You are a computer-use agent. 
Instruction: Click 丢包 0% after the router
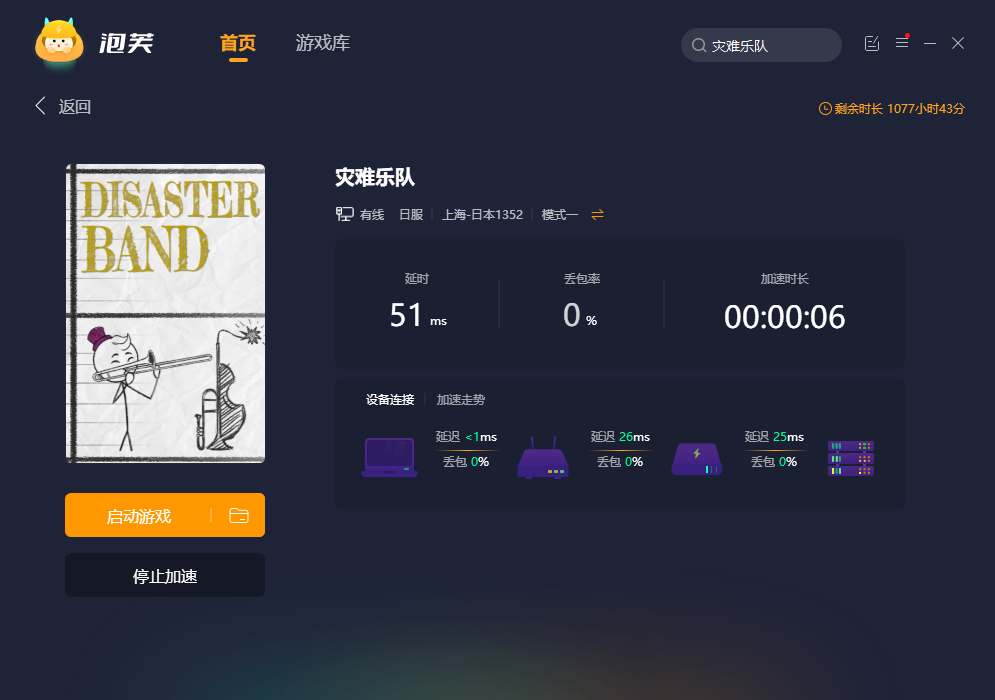[x=620, y=461]
